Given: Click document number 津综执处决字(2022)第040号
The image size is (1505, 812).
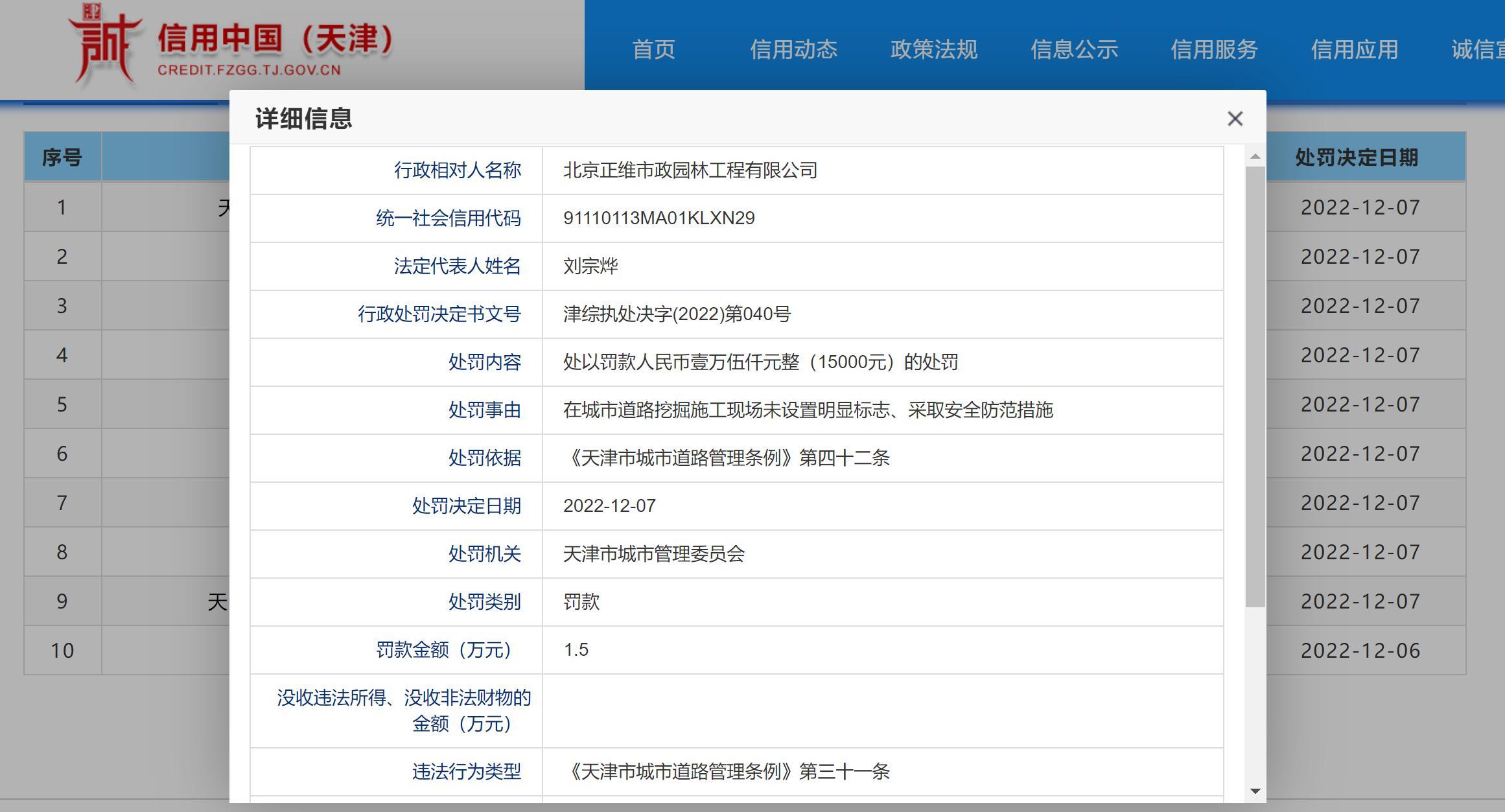Looking at the screenshot, I should point(677,314).
